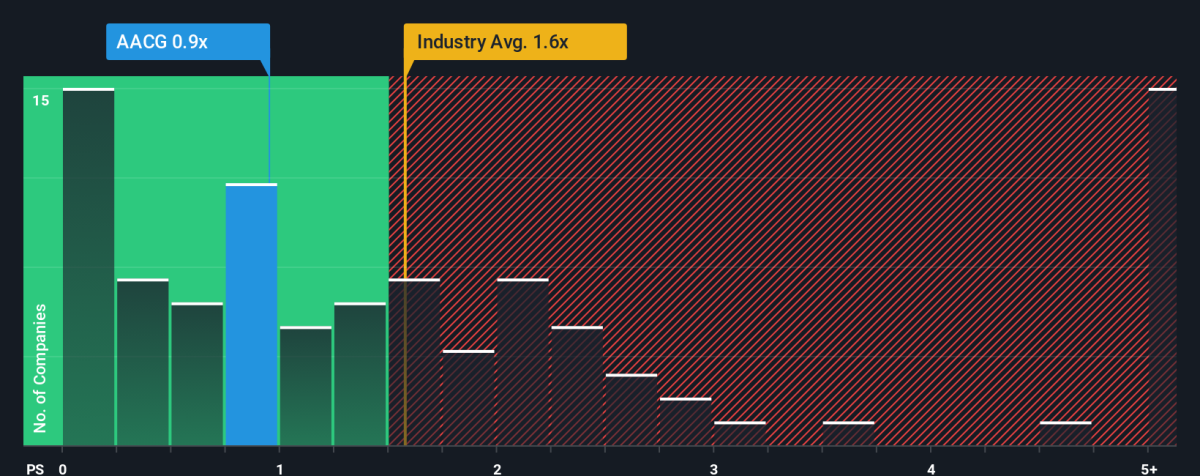Click the bar between PS 2.25 and 2.5

point(577,386)
